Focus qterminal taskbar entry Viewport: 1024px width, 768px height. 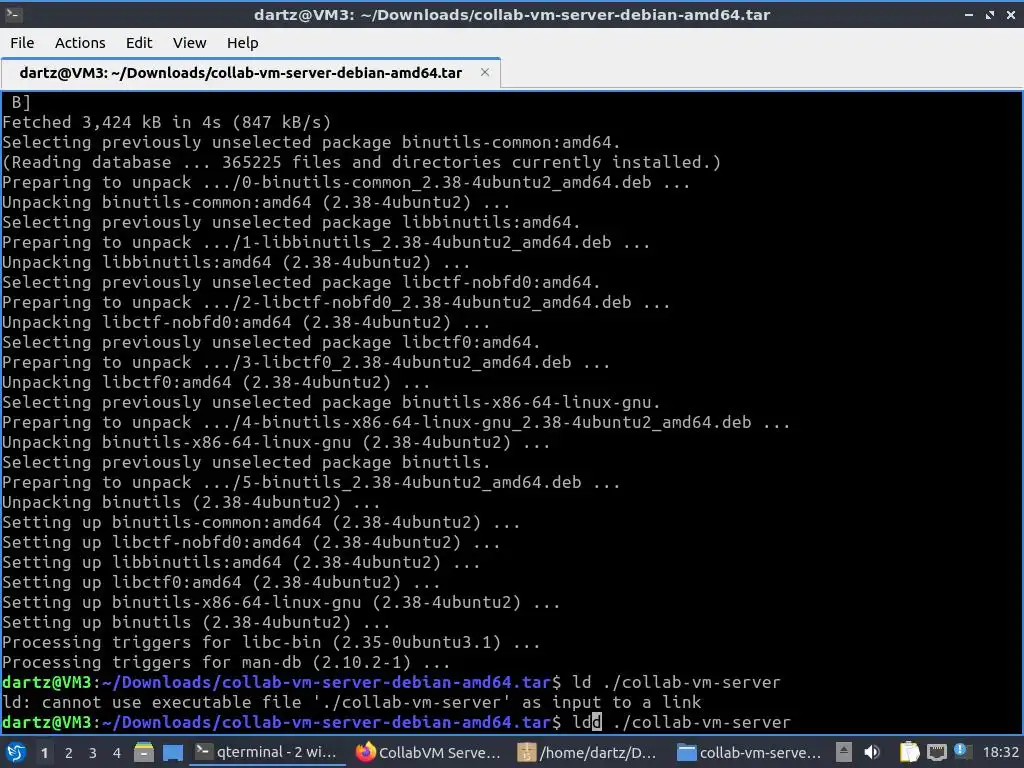pos(266,752)
